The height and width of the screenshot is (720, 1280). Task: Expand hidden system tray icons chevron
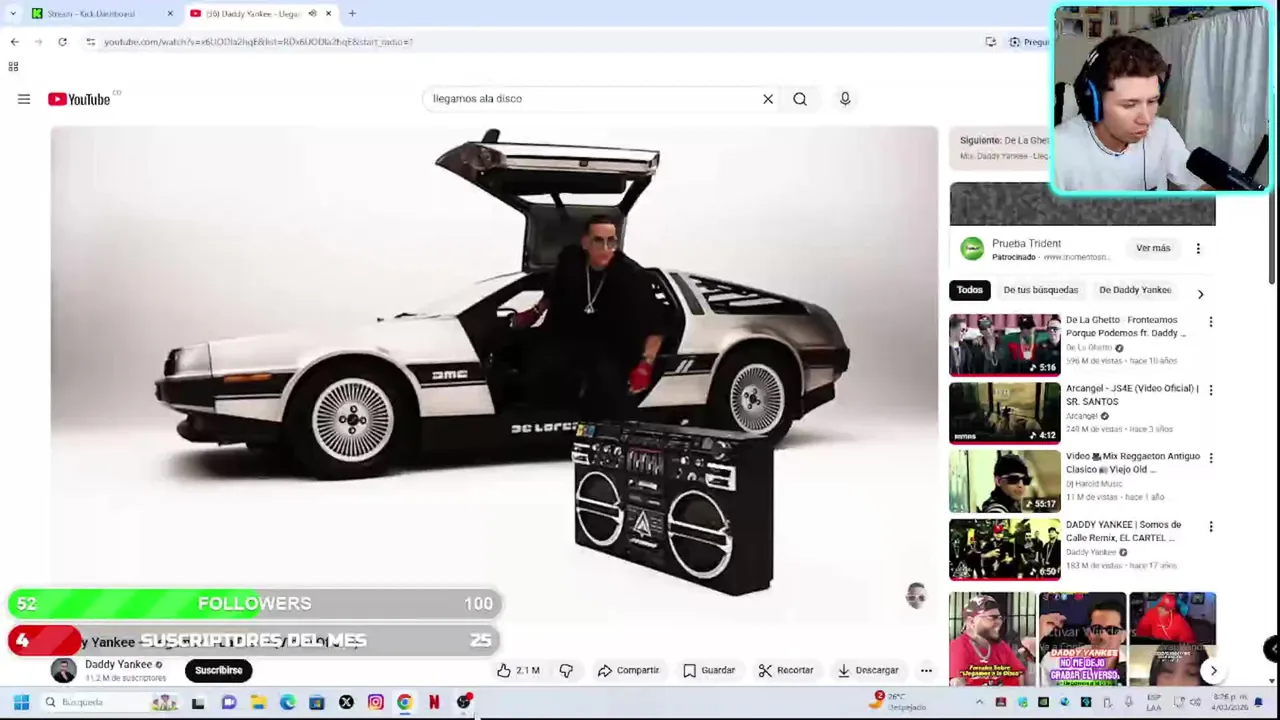click(979, 703)
